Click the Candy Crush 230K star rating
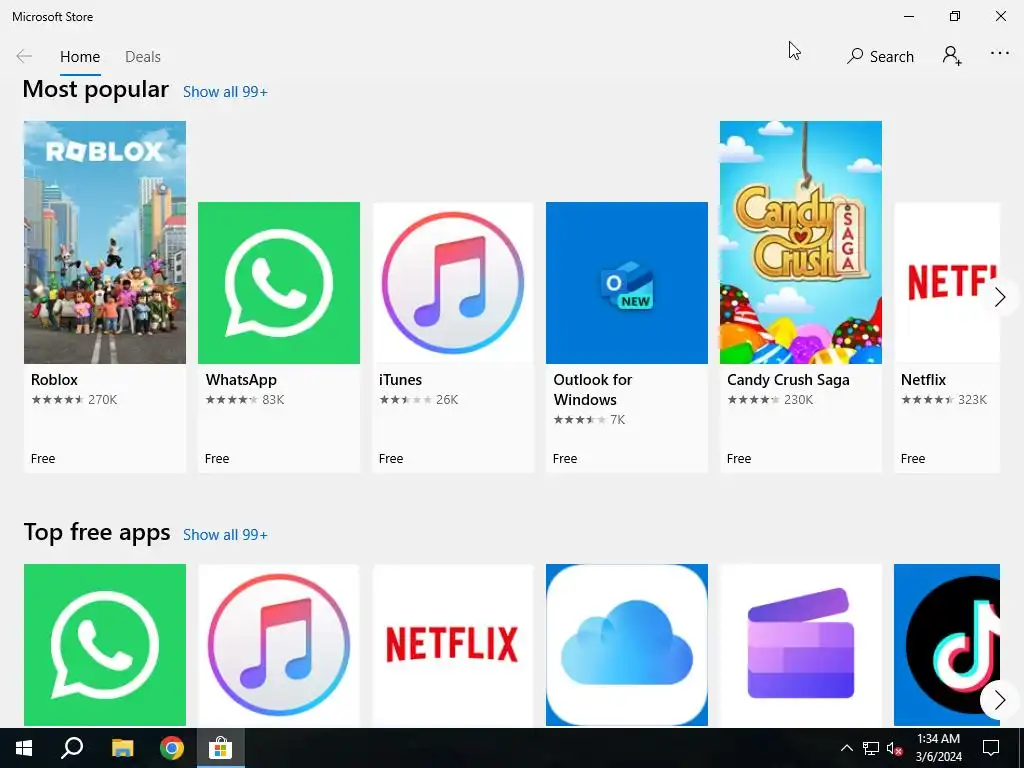 (x=770, y=400)
